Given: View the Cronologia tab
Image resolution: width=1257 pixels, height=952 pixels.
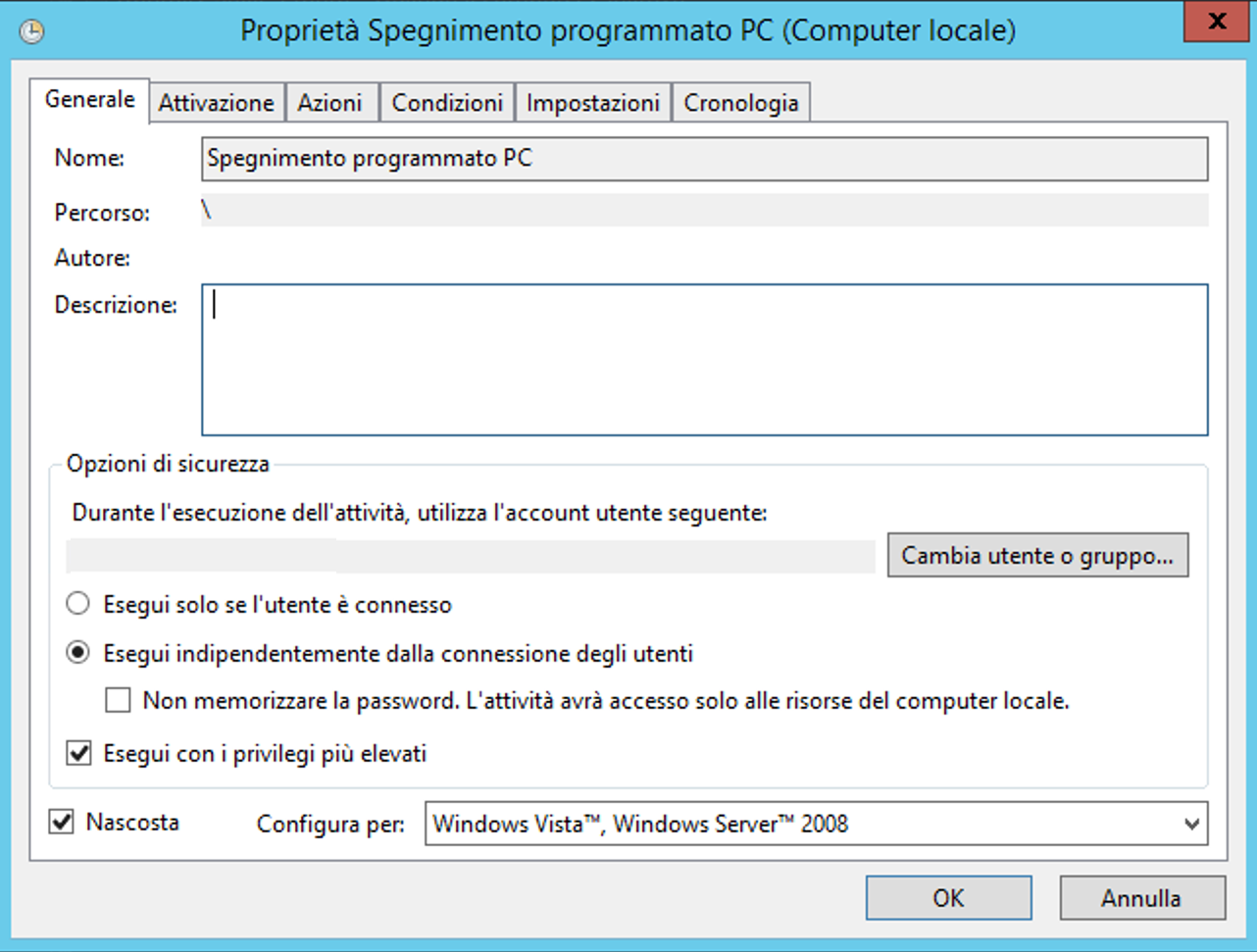Looking at the screenshot, I should pos(741,103).
